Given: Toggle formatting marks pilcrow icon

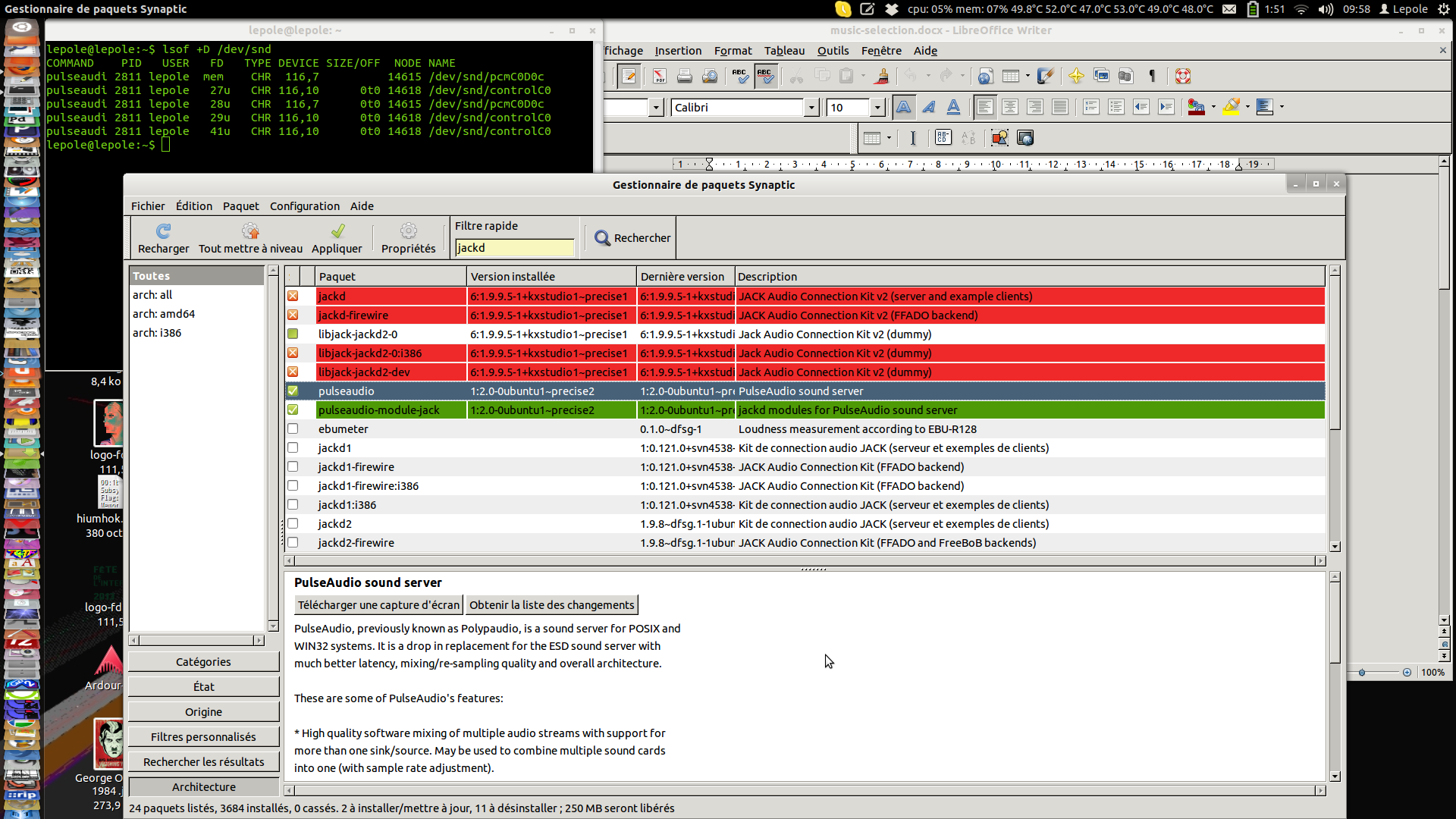Looking at the screenshot, I should [1152, 76].
